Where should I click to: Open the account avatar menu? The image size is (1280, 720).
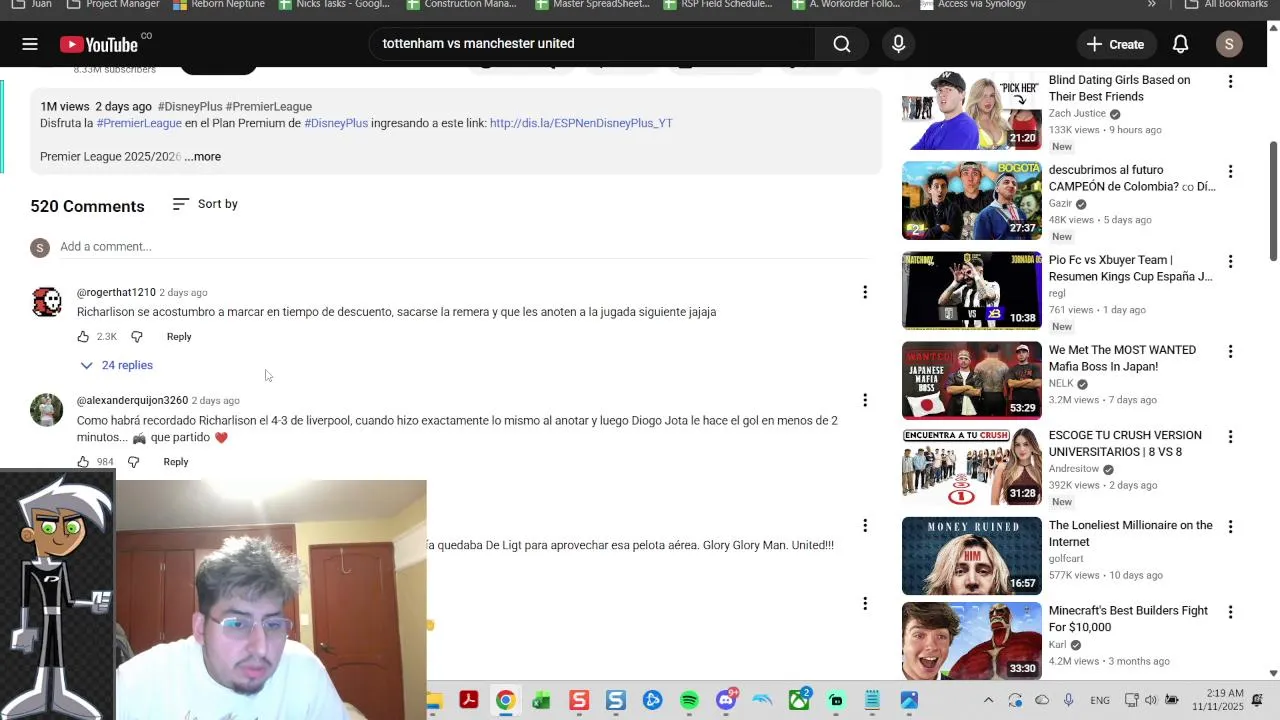(1229, 44)
